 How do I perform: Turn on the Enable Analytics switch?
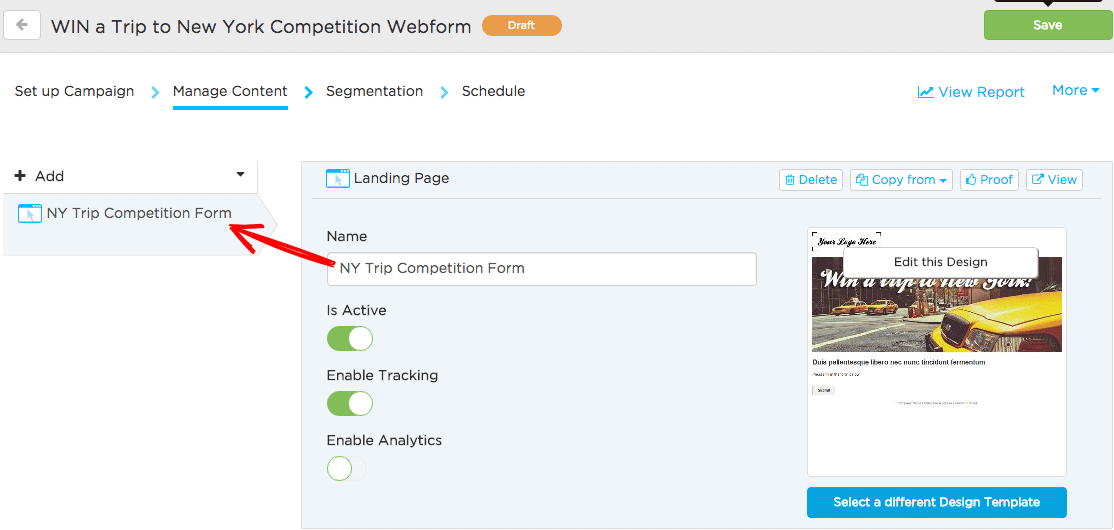coord(347,469)
